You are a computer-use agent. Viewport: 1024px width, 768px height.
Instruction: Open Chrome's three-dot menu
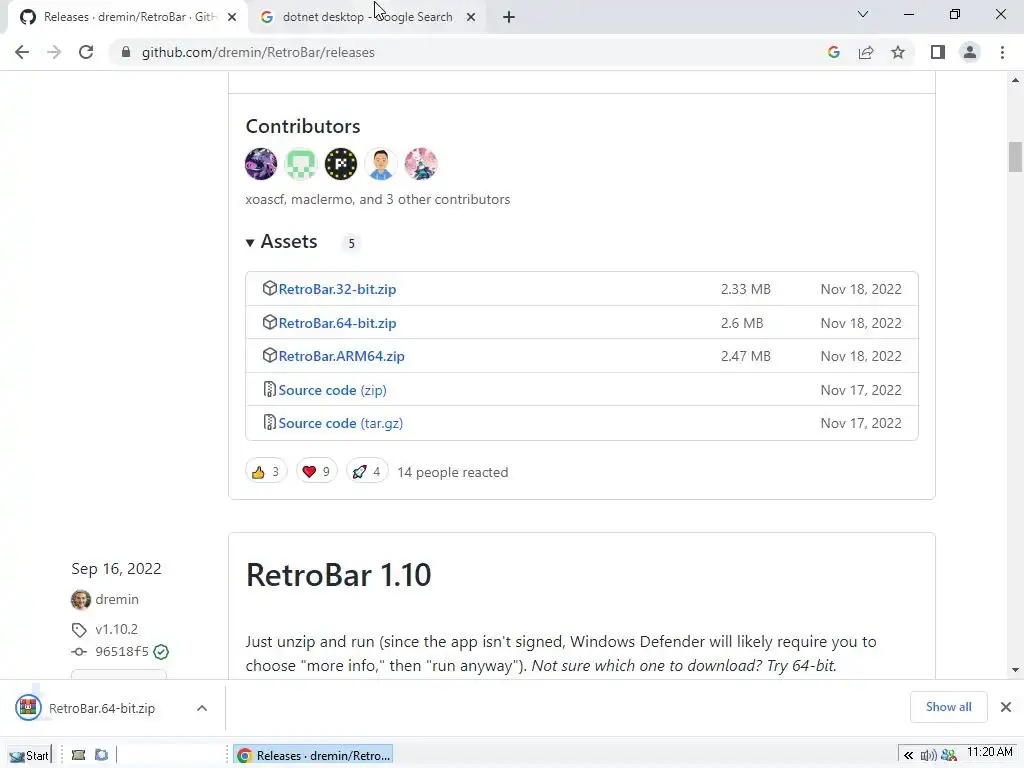click(1002, 52)
